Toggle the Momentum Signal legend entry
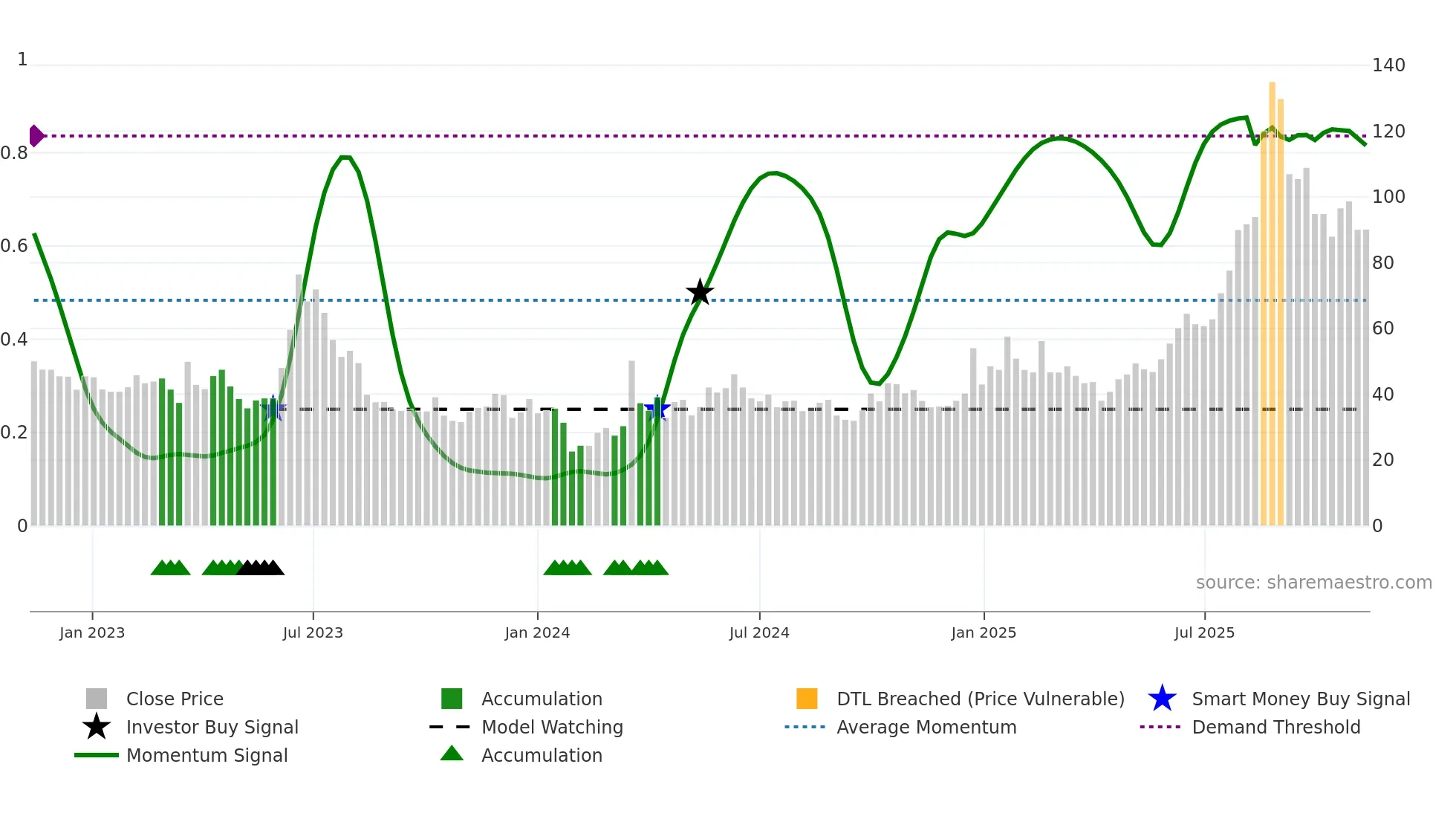Screen dimensions: 1456x819 pos(207,755)
